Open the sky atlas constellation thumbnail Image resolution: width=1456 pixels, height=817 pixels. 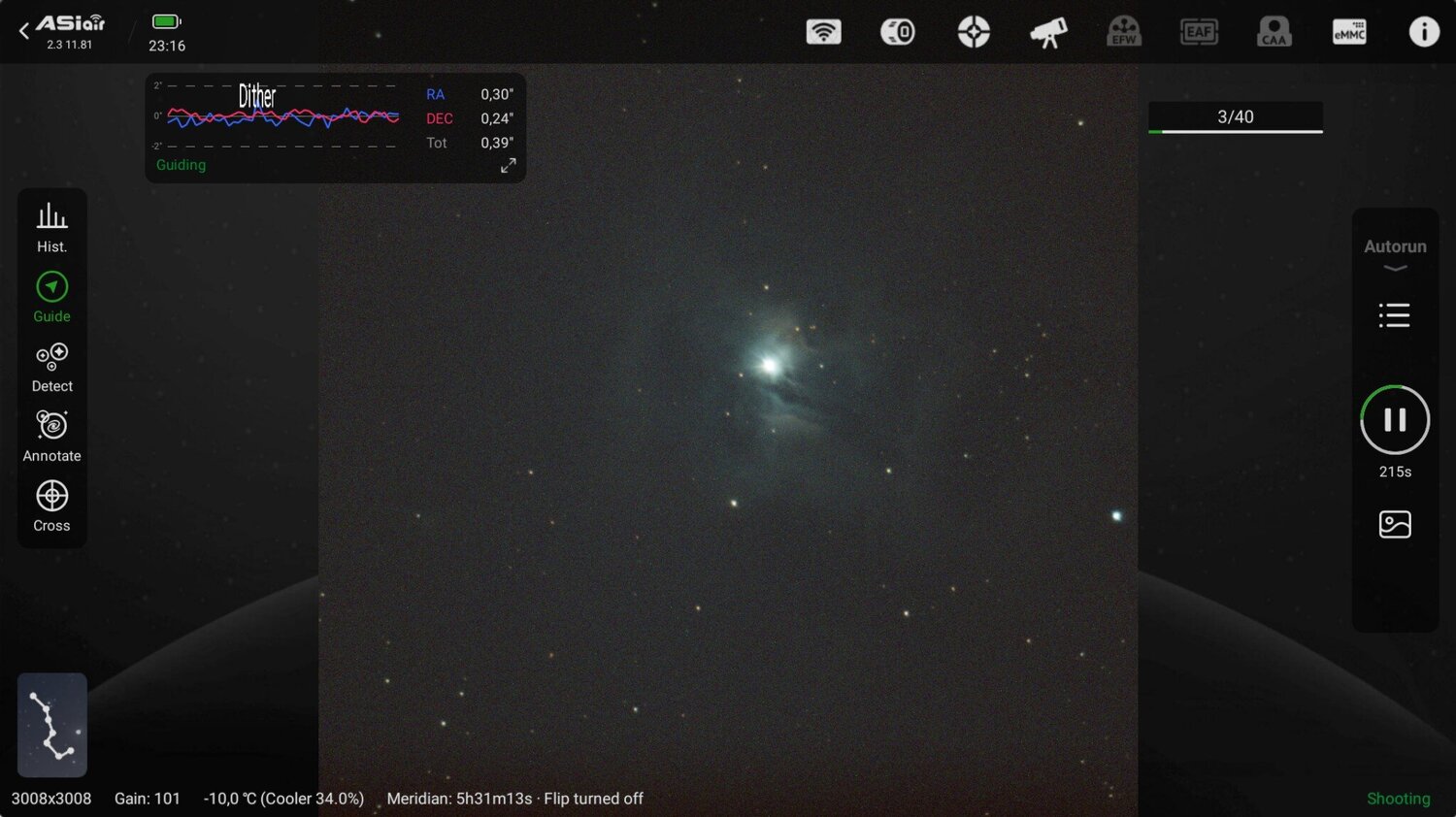tap(52, 725)
